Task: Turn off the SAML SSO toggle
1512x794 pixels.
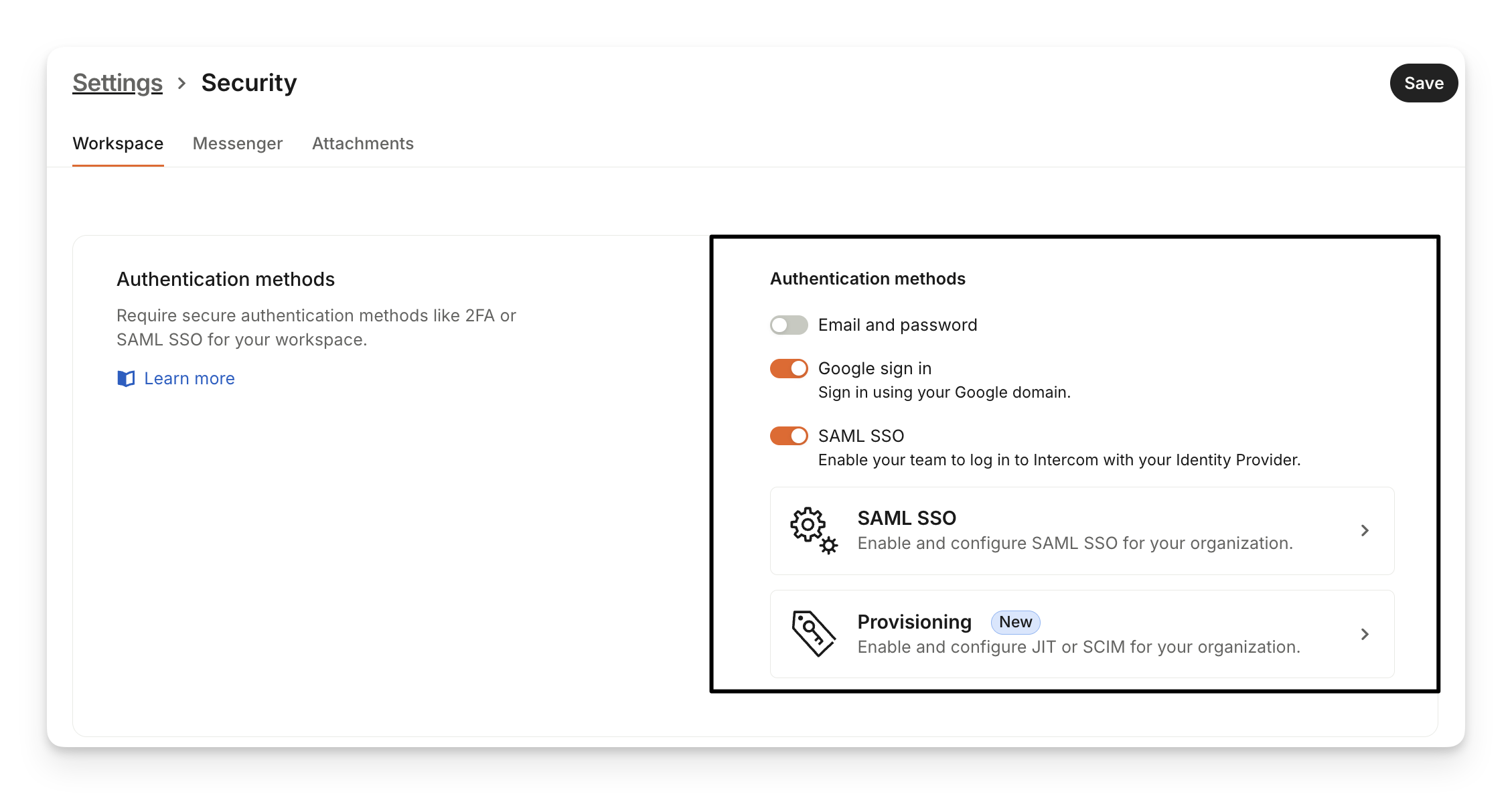Action: pyautogui.click(x=789, y=436)
